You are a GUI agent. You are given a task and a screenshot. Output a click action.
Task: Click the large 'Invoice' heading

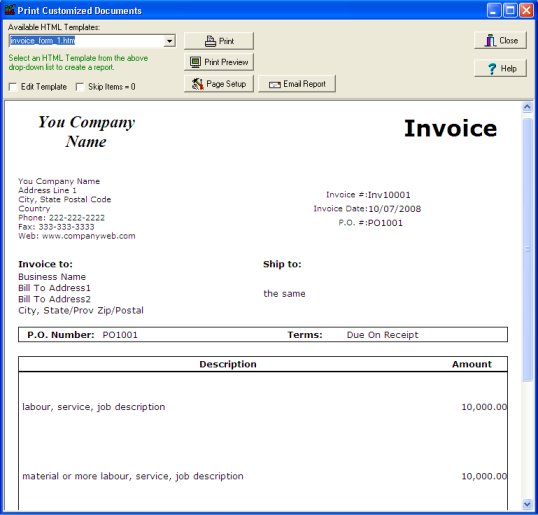(451, 128)
